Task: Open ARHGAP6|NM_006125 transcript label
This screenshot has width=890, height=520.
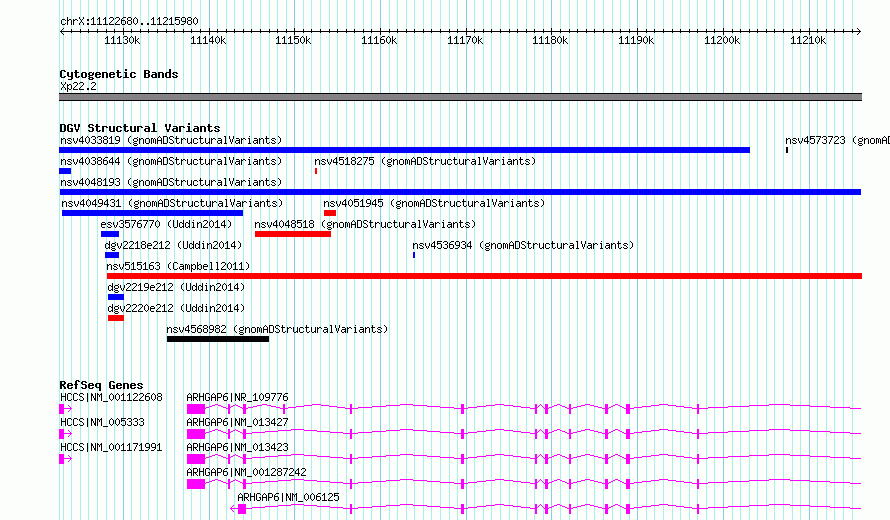Action: click(288, 497)
